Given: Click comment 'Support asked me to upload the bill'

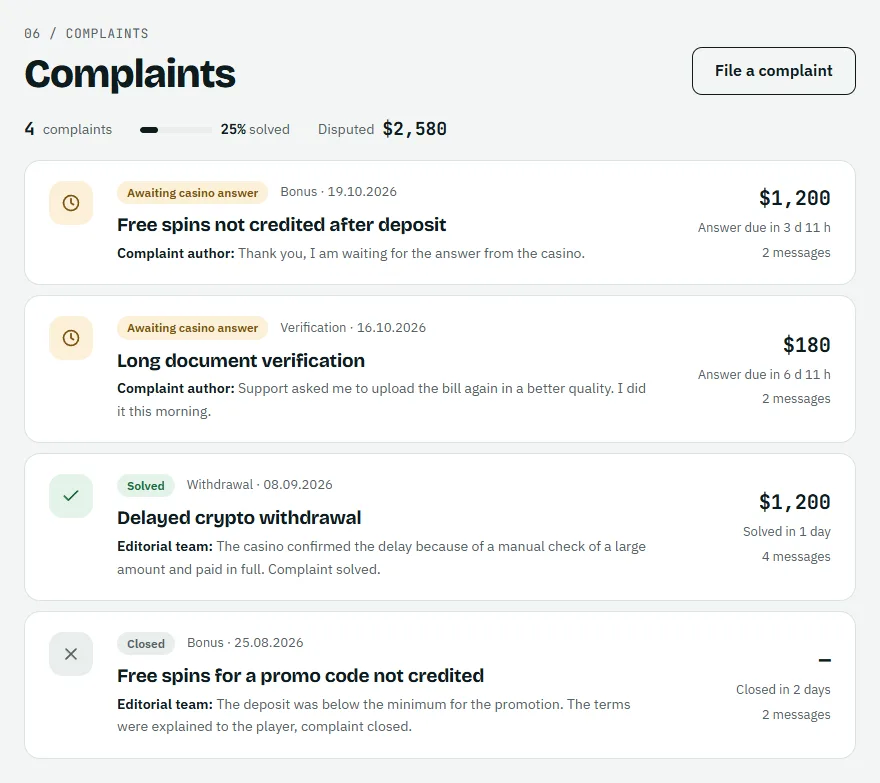Looking at the screenshot, I should click(x=382, y=400).
